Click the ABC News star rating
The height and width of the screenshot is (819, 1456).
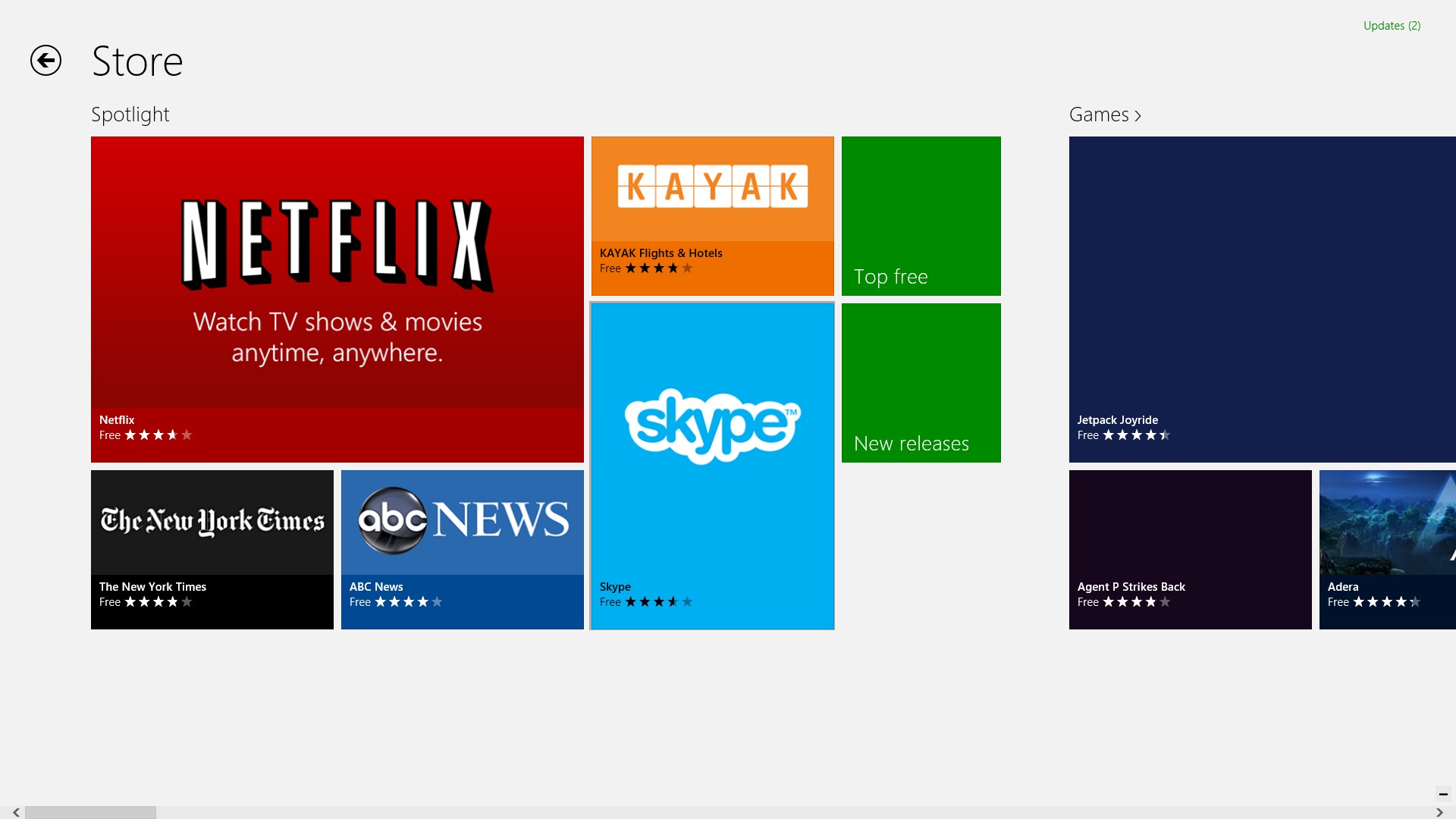[409, 602]
